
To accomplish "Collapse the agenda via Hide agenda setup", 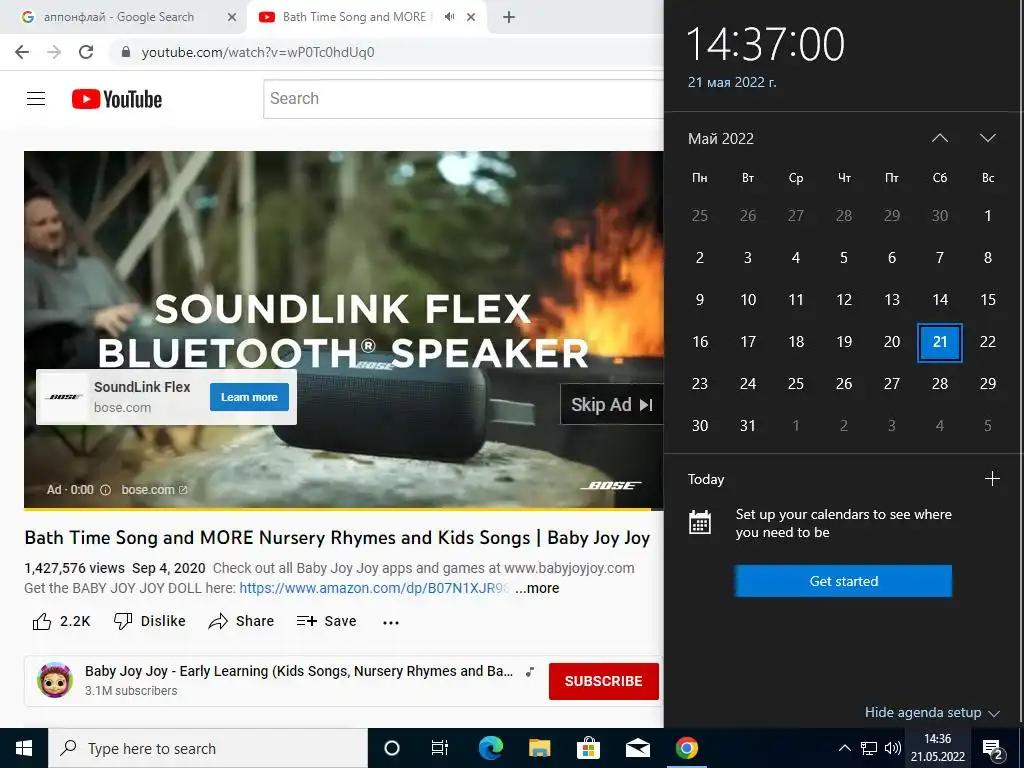I will 932,712.
